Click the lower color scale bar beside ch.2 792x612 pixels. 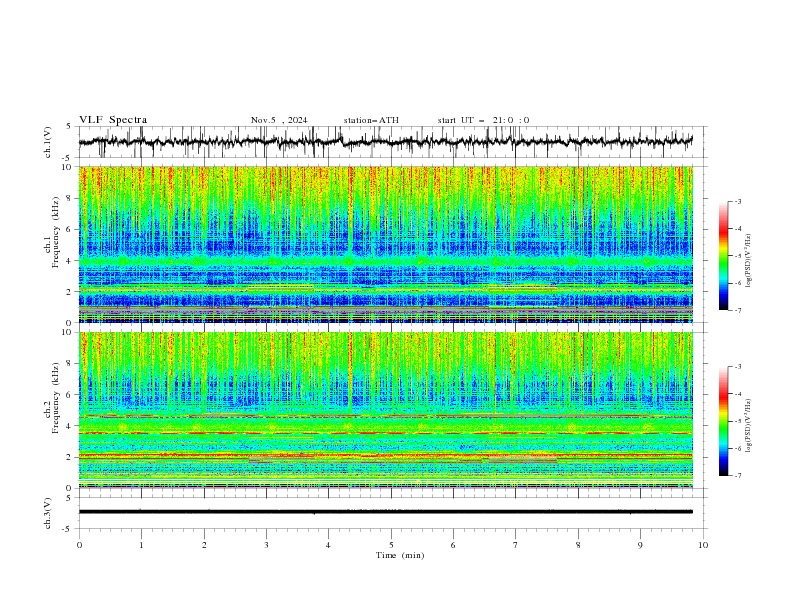tap(723, 421)
